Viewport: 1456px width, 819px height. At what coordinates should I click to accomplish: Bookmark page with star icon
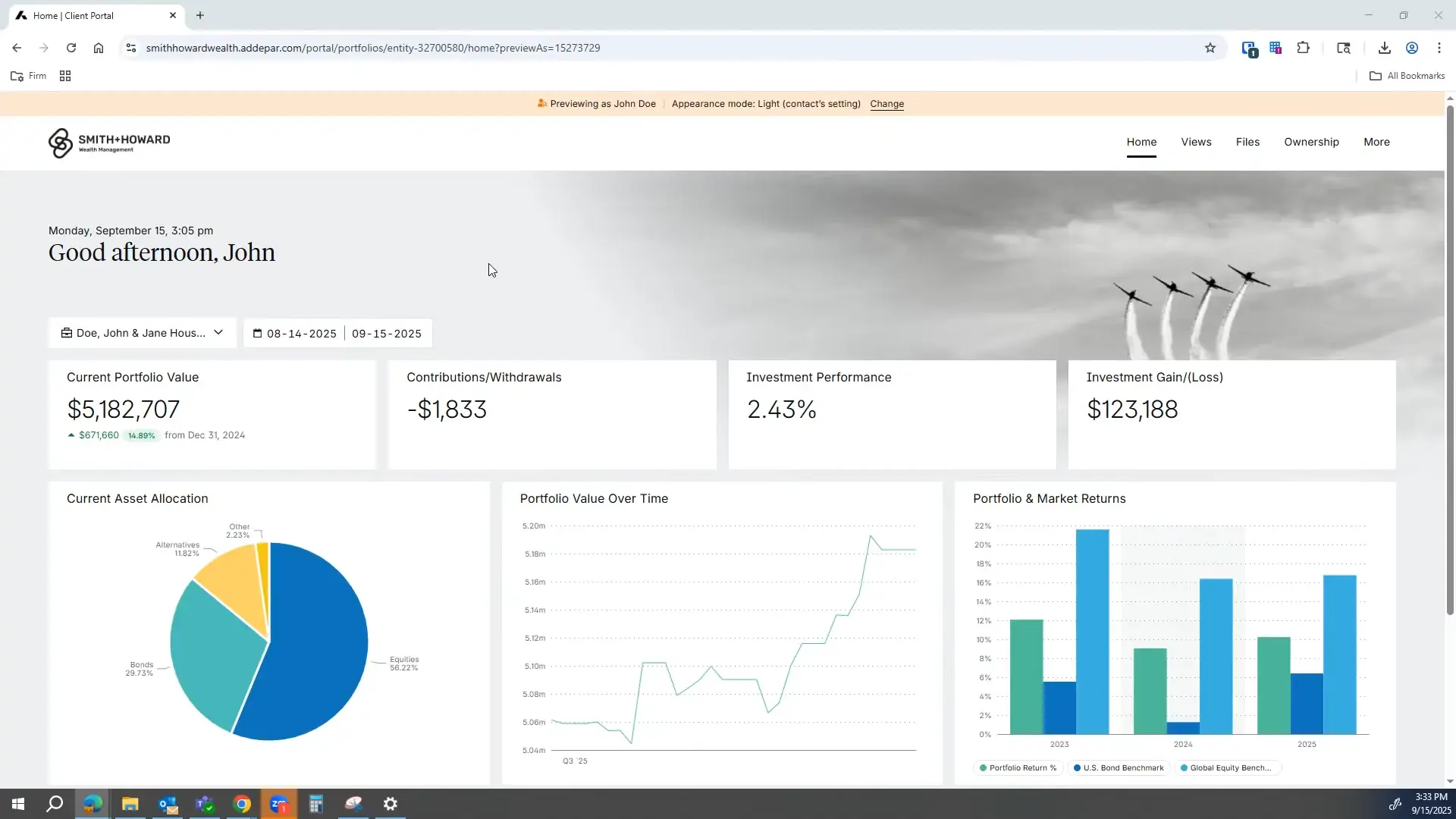pyautogui.click(x=1210, y=48)
